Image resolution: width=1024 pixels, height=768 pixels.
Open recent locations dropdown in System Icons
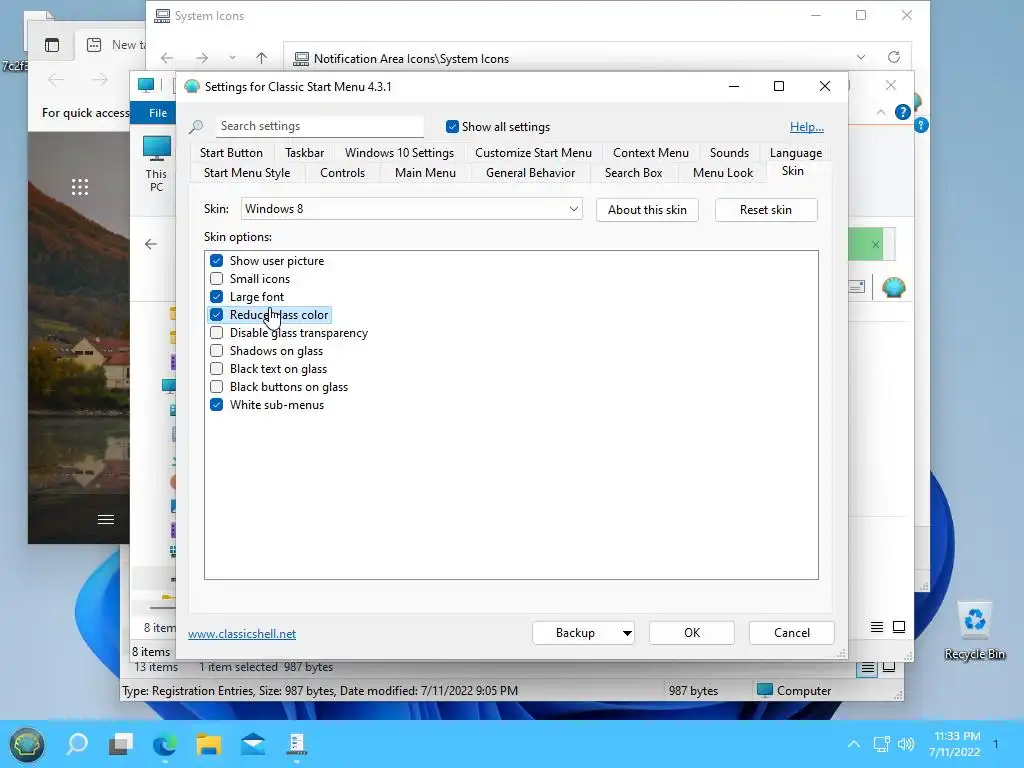tap(232, 58)
